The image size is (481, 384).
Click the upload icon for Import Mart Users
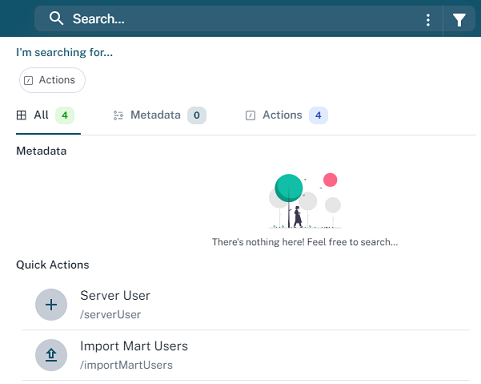coord(51,355)
